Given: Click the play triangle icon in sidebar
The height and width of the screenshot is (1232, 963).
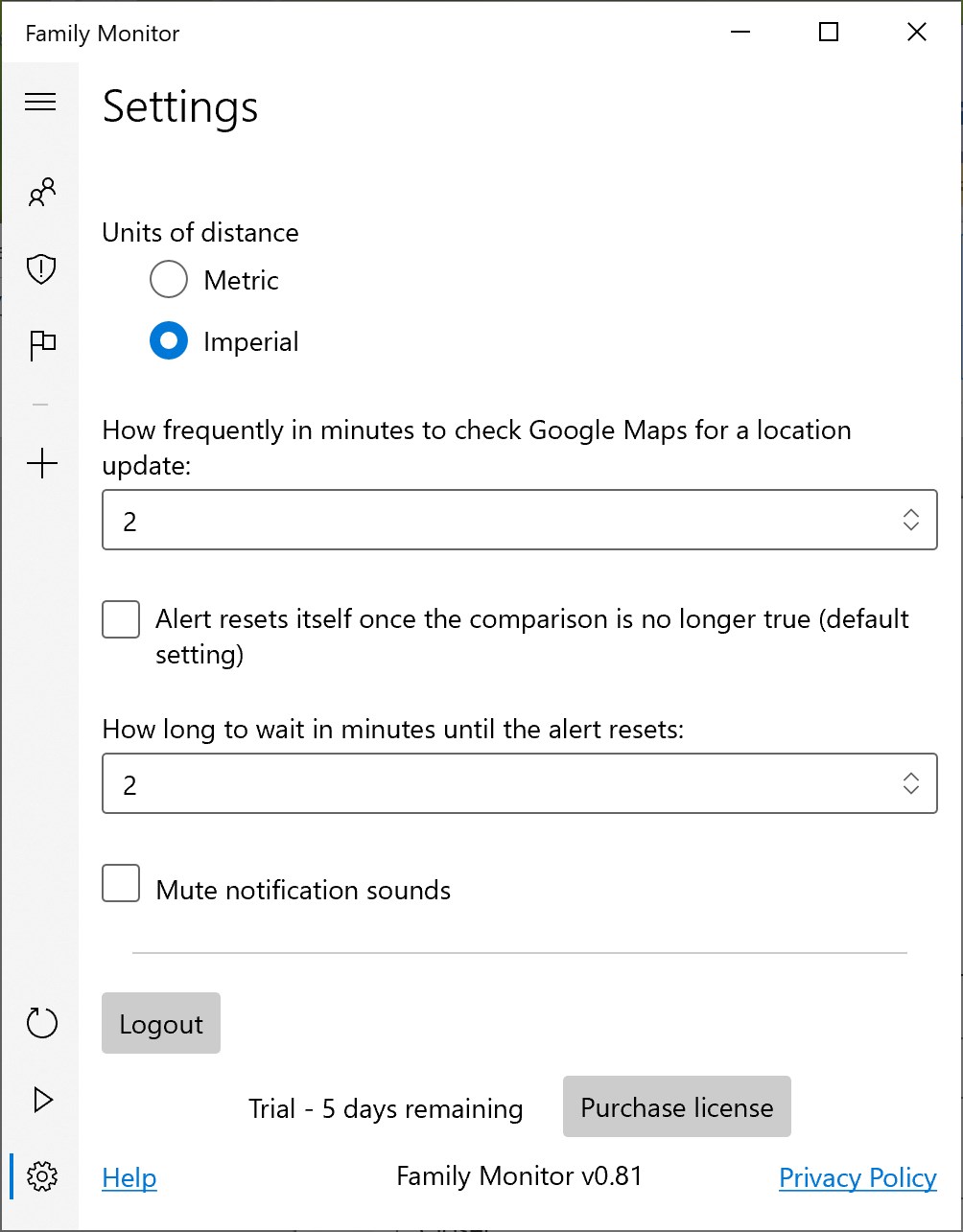Looking at the screenshot, I should tap(42, 1100).
